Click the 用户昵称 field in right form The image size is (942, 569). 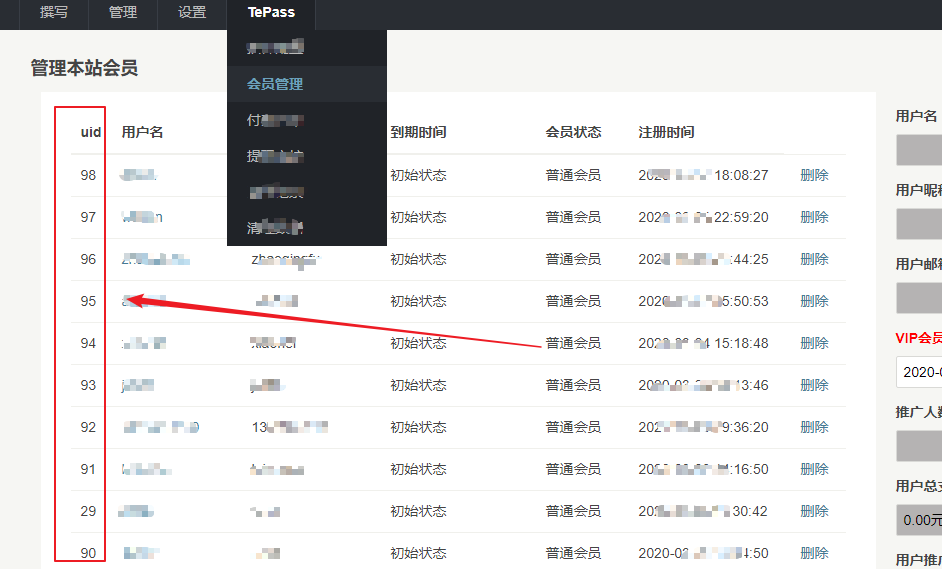point(919,224)
